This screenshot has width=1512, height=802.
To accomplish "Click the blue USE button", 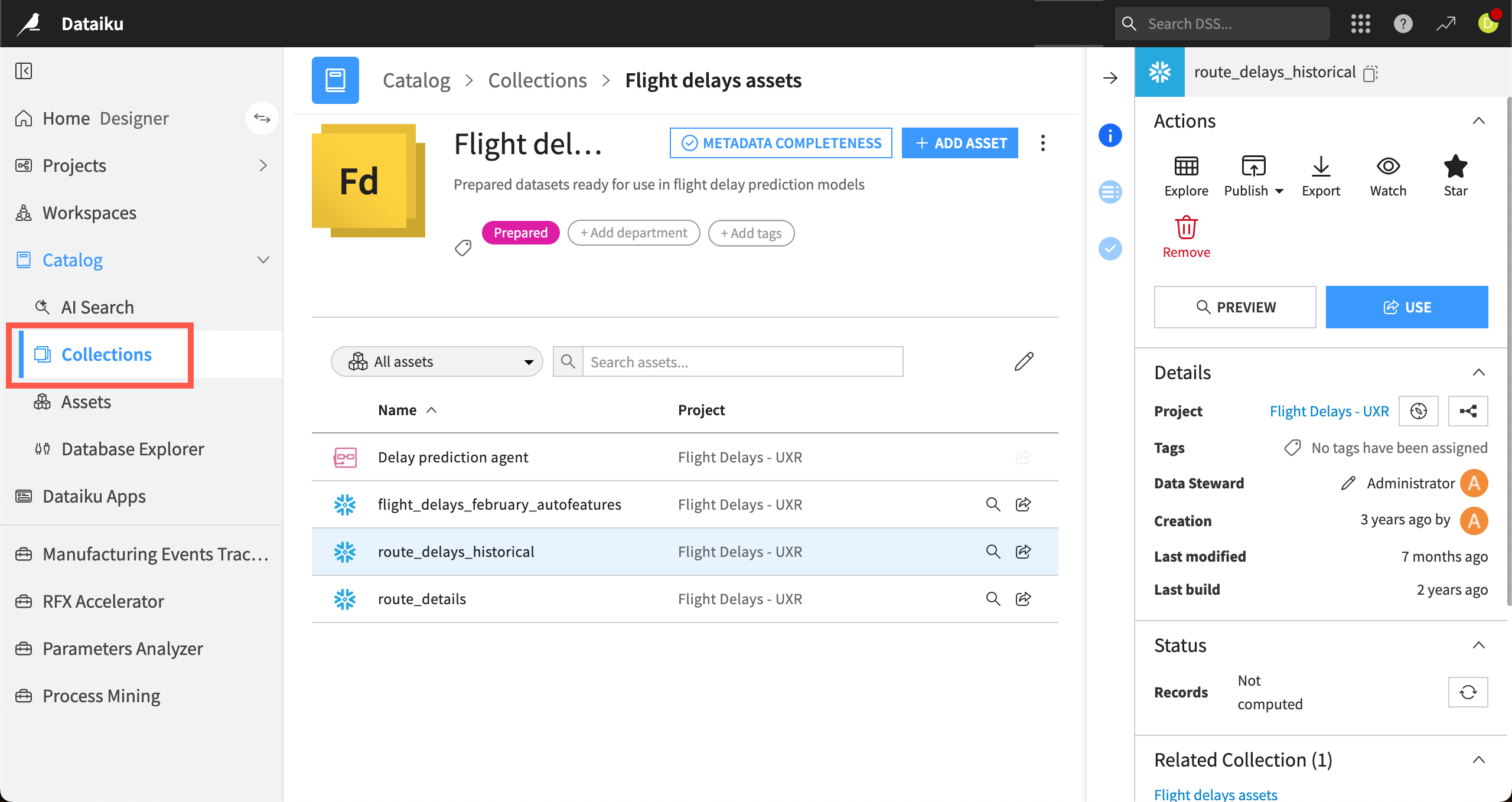I will [x=1407, y=307].
